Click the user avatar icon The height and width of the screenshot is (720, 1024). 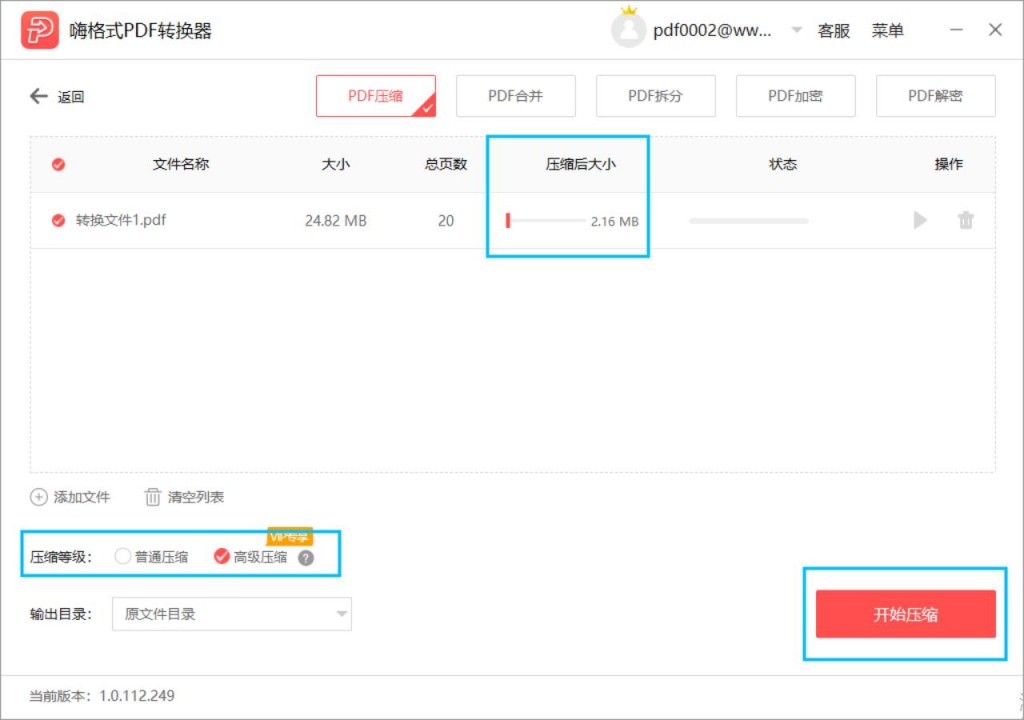(x=628, y=29)
